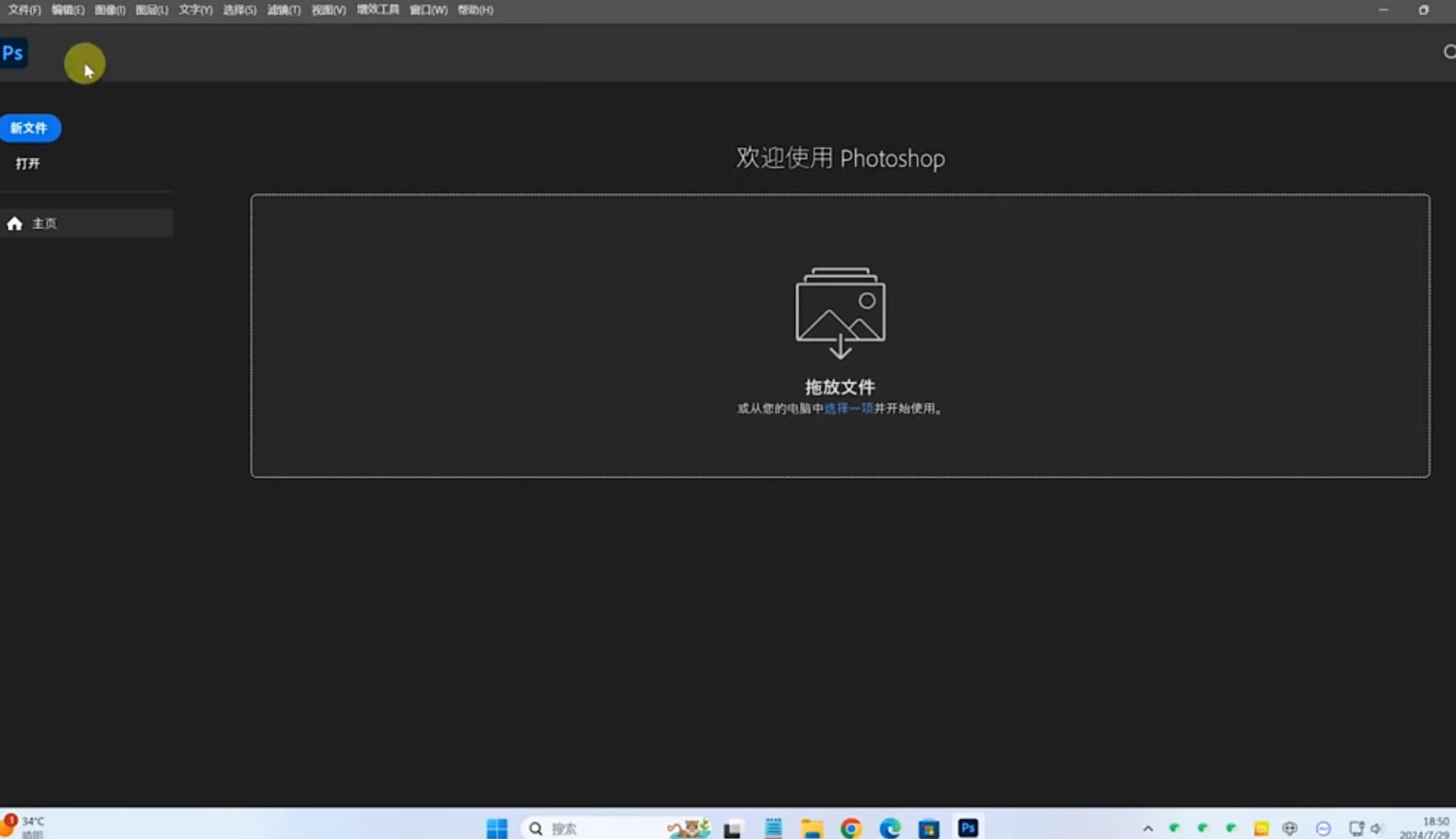Open the 滤镜(T) menu
Viewport: 1456px width, 839px height.
pos(284,10)
